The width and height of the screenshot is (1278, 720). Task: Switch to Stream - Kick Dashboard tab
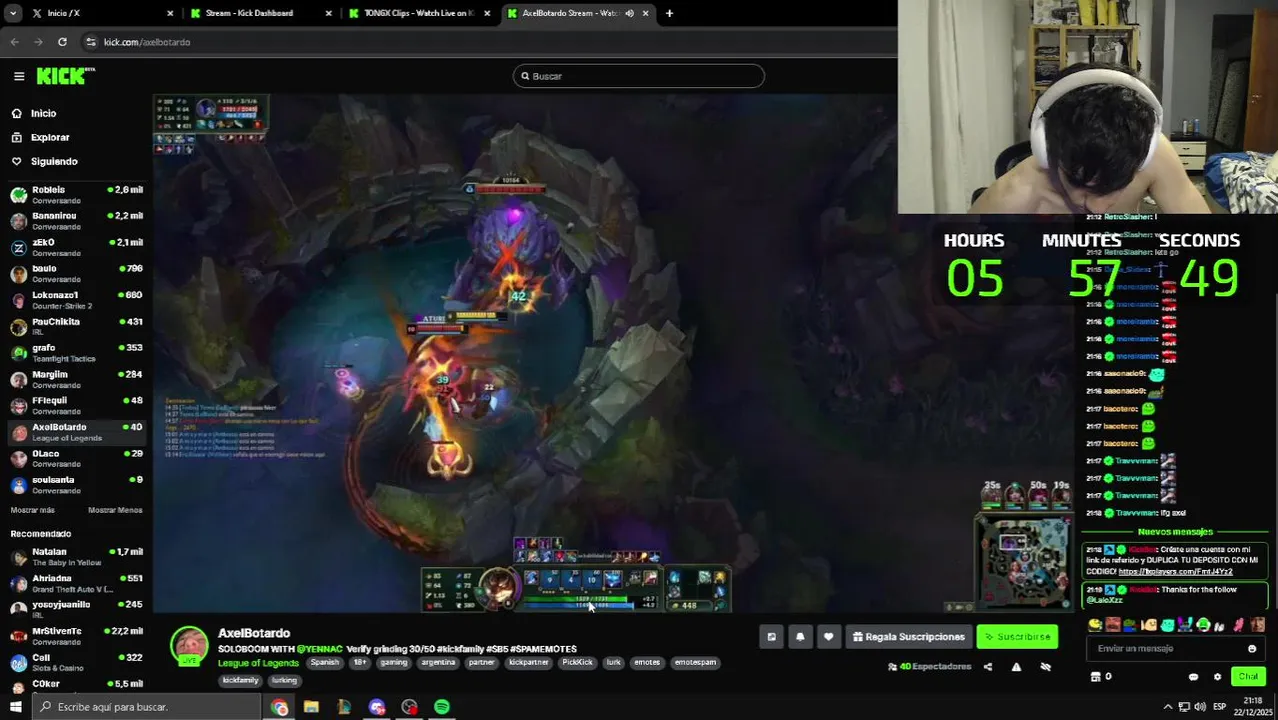[x=255, y=13]
